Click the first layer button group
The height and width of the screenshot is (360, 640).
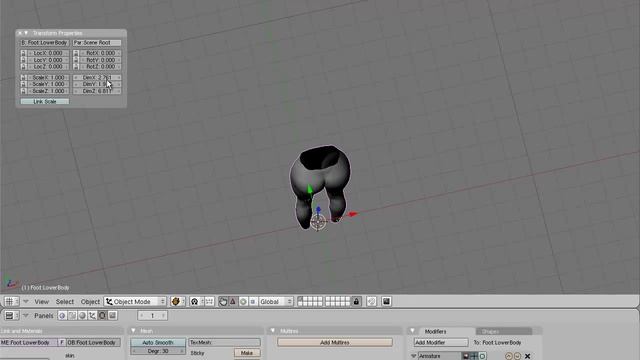pos(310,302)
